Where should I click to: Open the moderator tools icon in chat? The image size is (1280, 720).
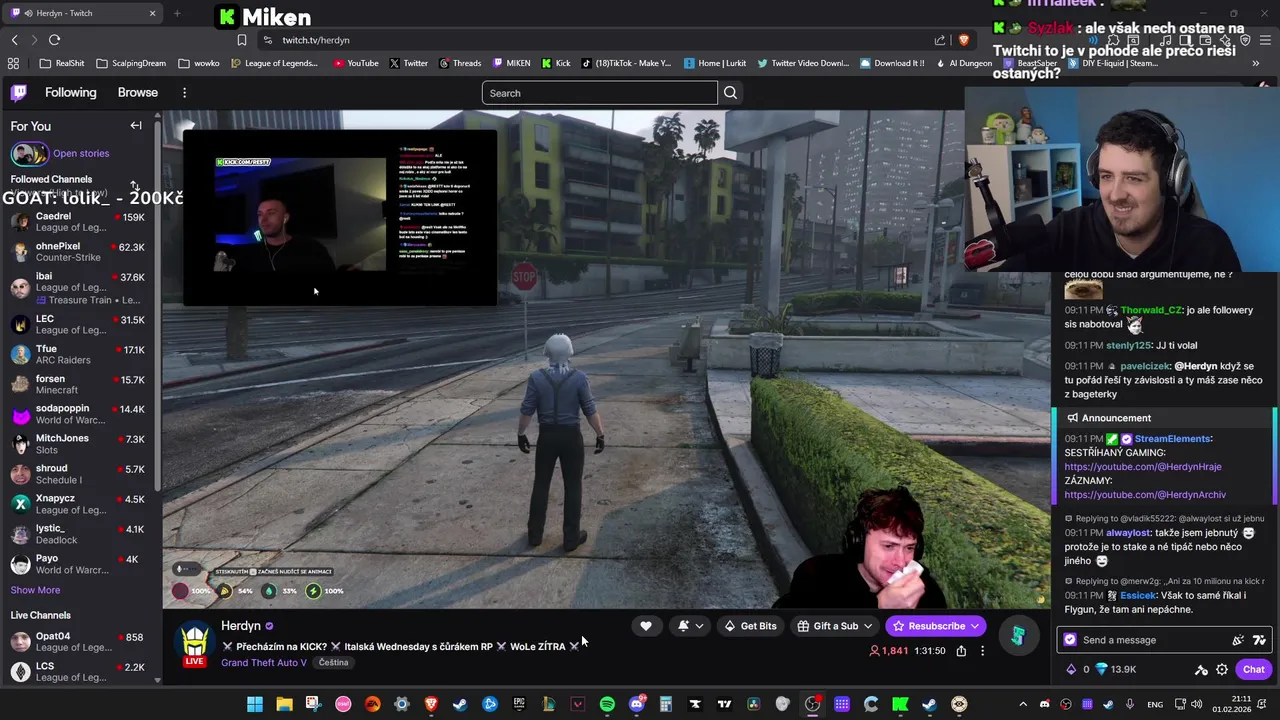coord(1202,670)
